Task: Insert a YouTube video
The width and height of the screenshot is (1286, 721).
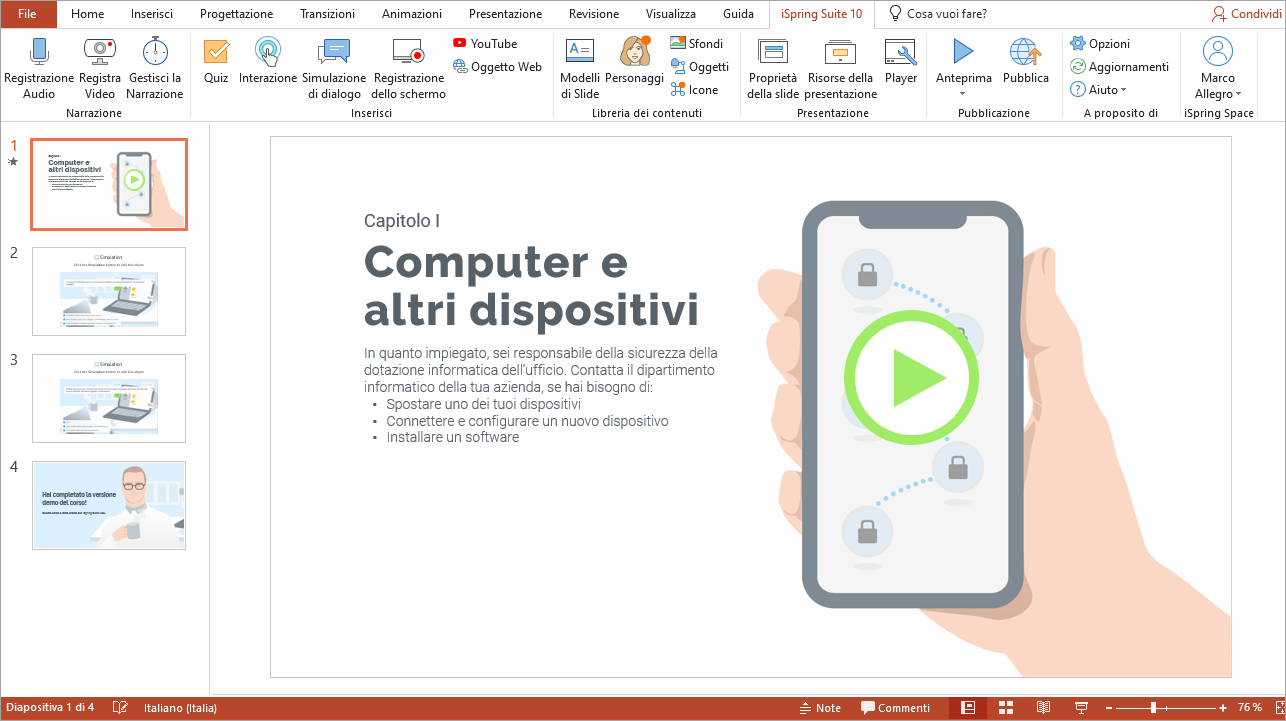Action: (485, 43)
